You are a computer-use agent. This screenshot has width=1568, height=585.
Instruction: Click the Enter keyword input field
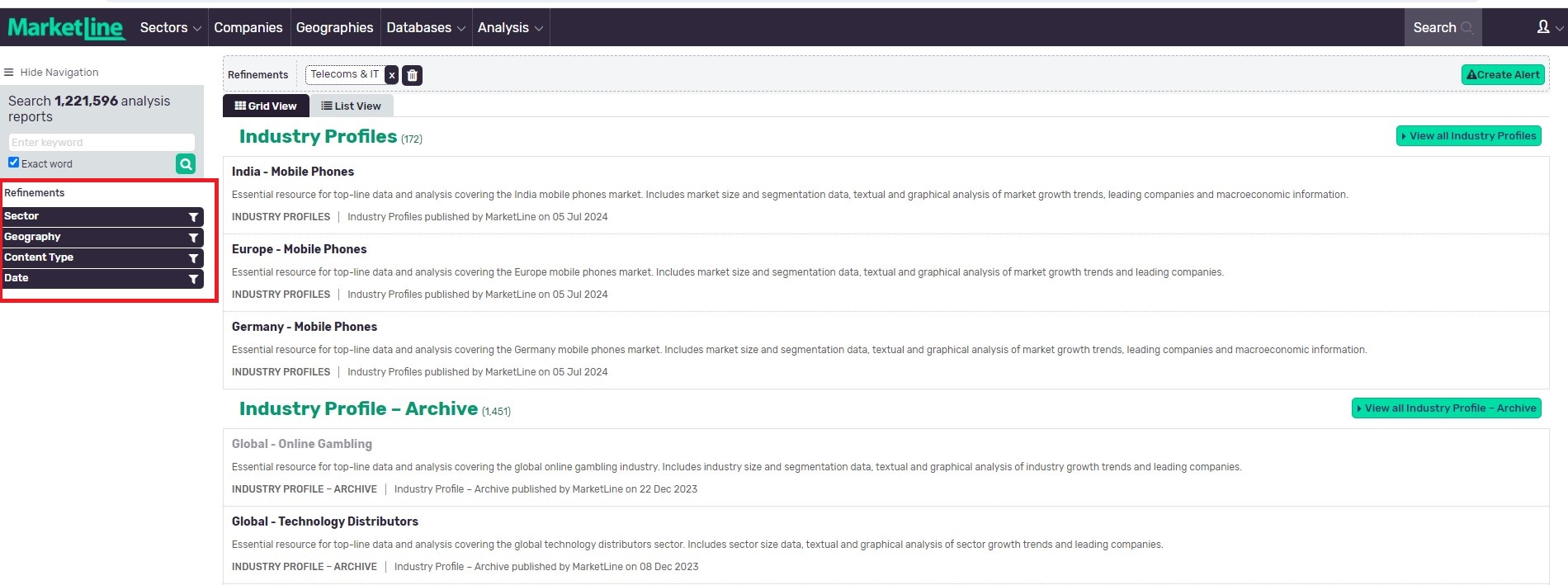(x=102, y=142)
